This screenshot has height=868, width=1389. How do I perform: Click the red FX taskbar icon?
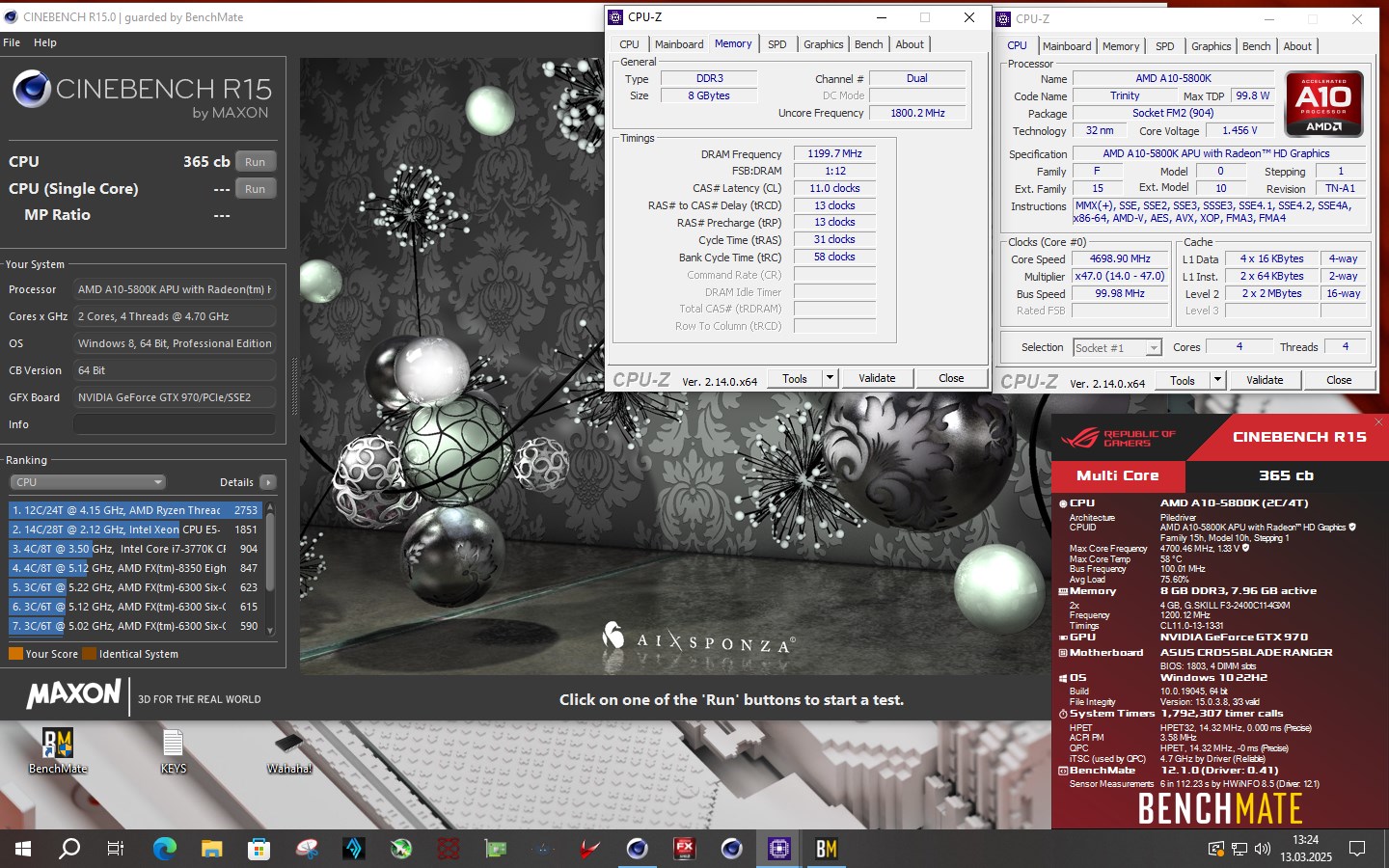(685, 849)
